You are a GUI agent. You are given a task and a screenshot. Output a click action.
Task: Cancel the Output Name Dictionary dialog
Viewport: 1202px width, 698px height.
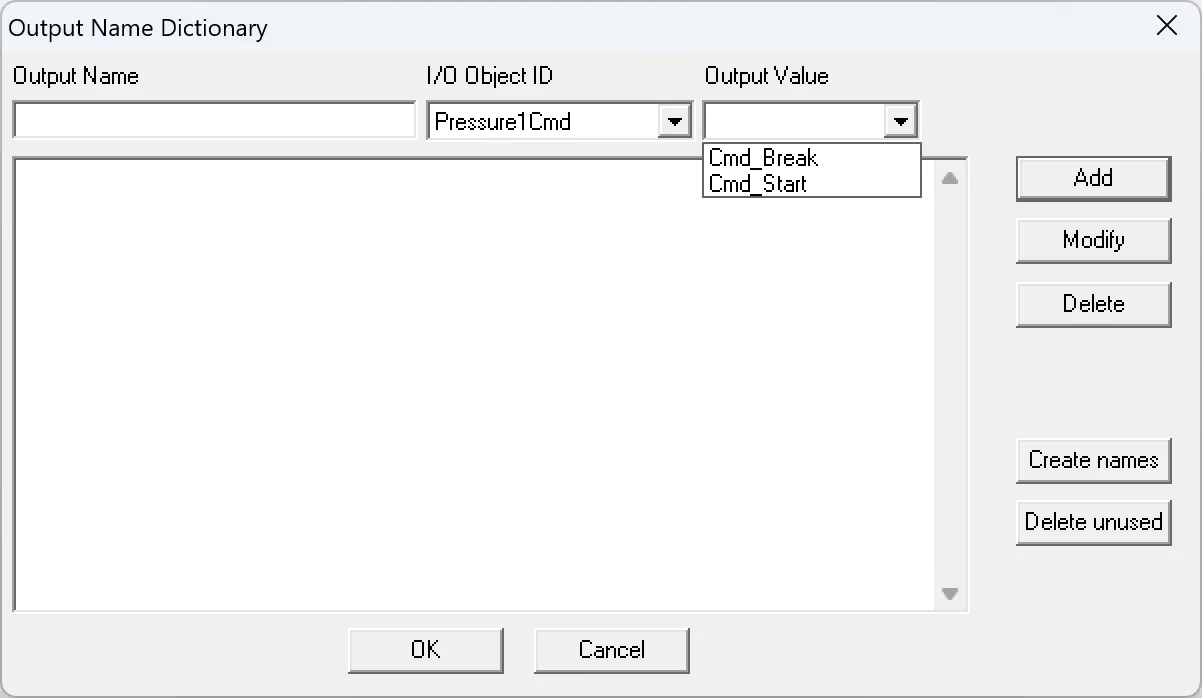coord(611,650)
